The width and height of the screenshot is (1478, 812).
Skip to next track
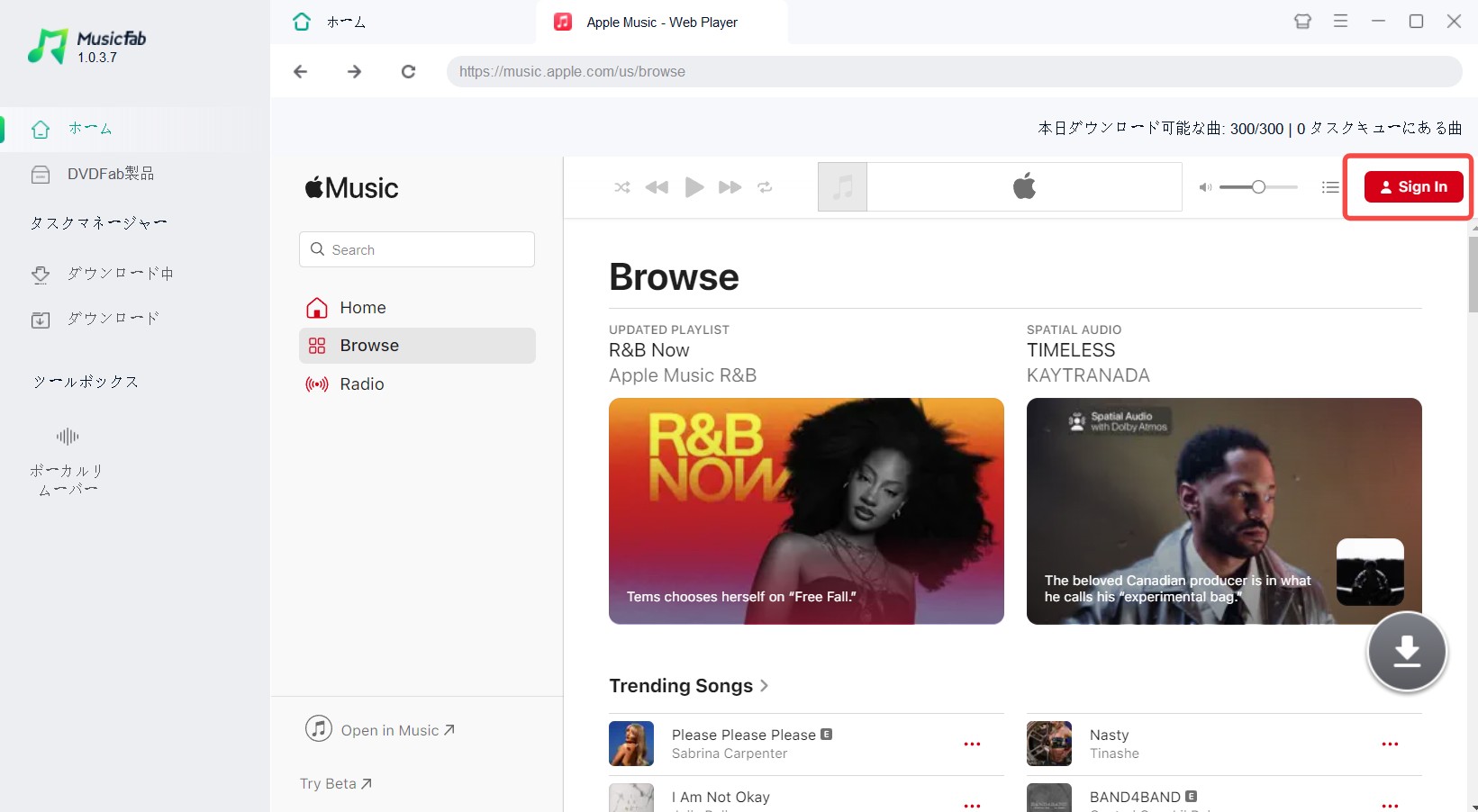(x=730, y=187)
